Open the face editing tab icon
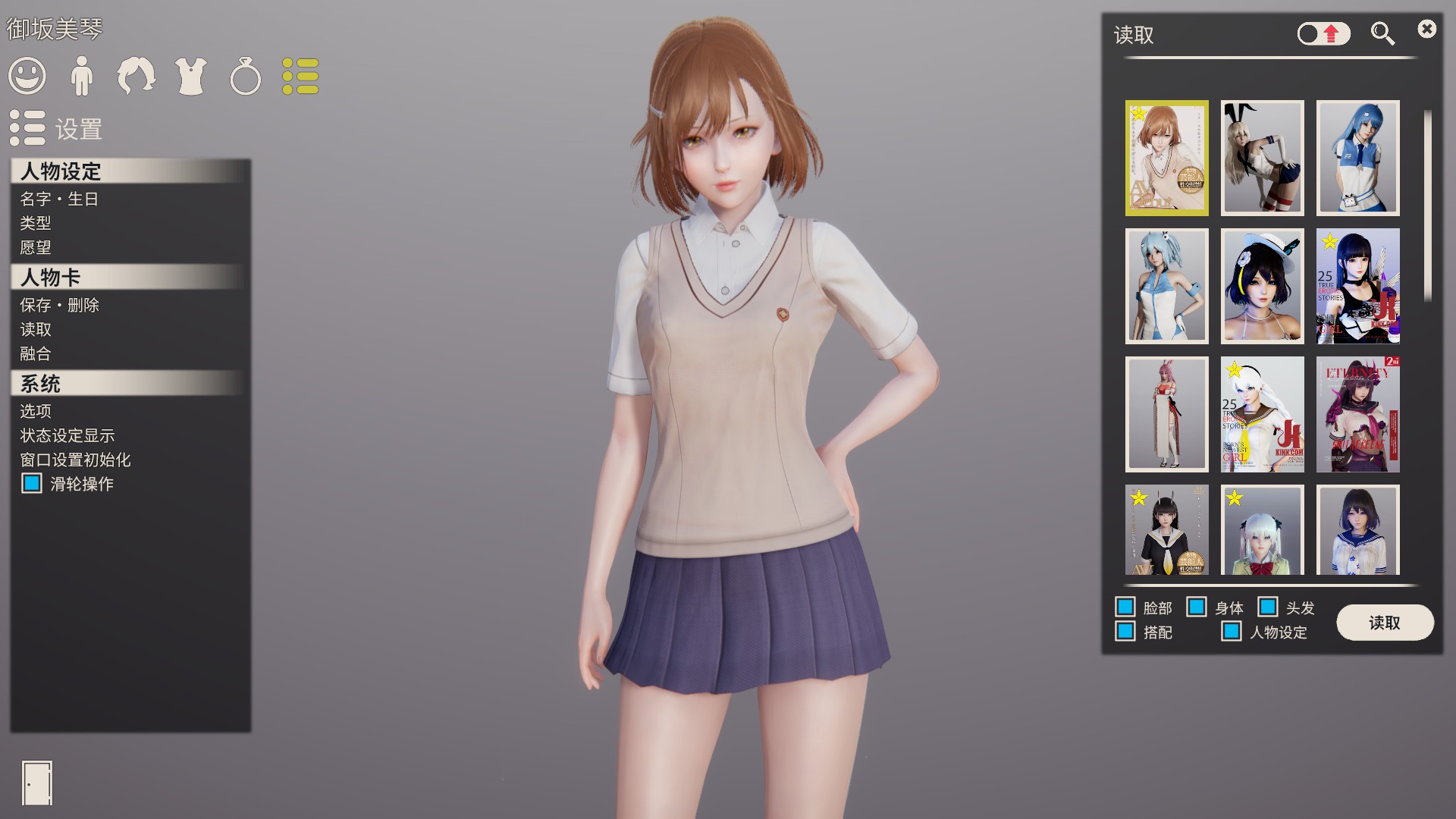 pos(27,76)
